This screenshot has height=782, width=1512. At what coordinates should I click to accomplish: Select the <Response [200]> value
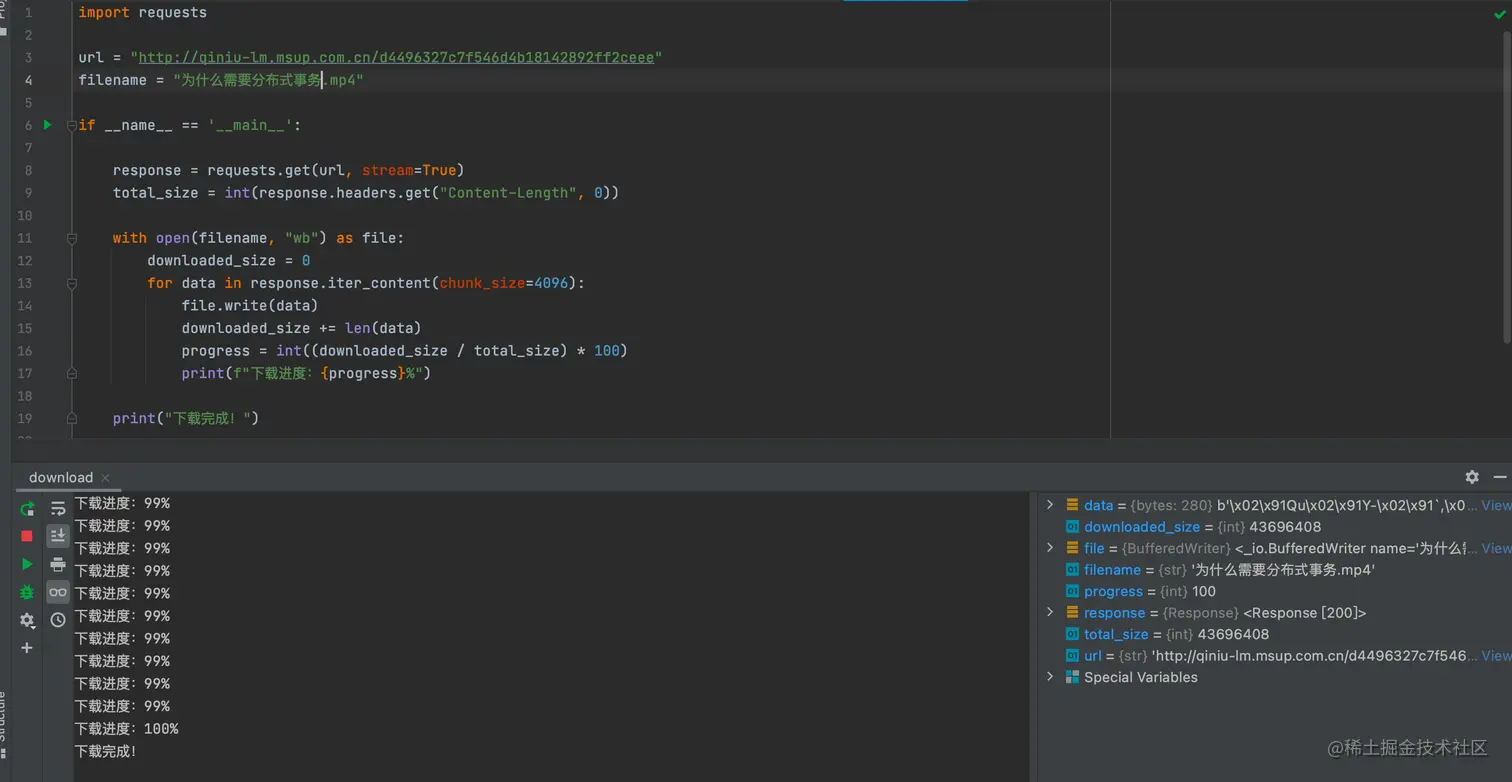click(x=1305, y=613)
